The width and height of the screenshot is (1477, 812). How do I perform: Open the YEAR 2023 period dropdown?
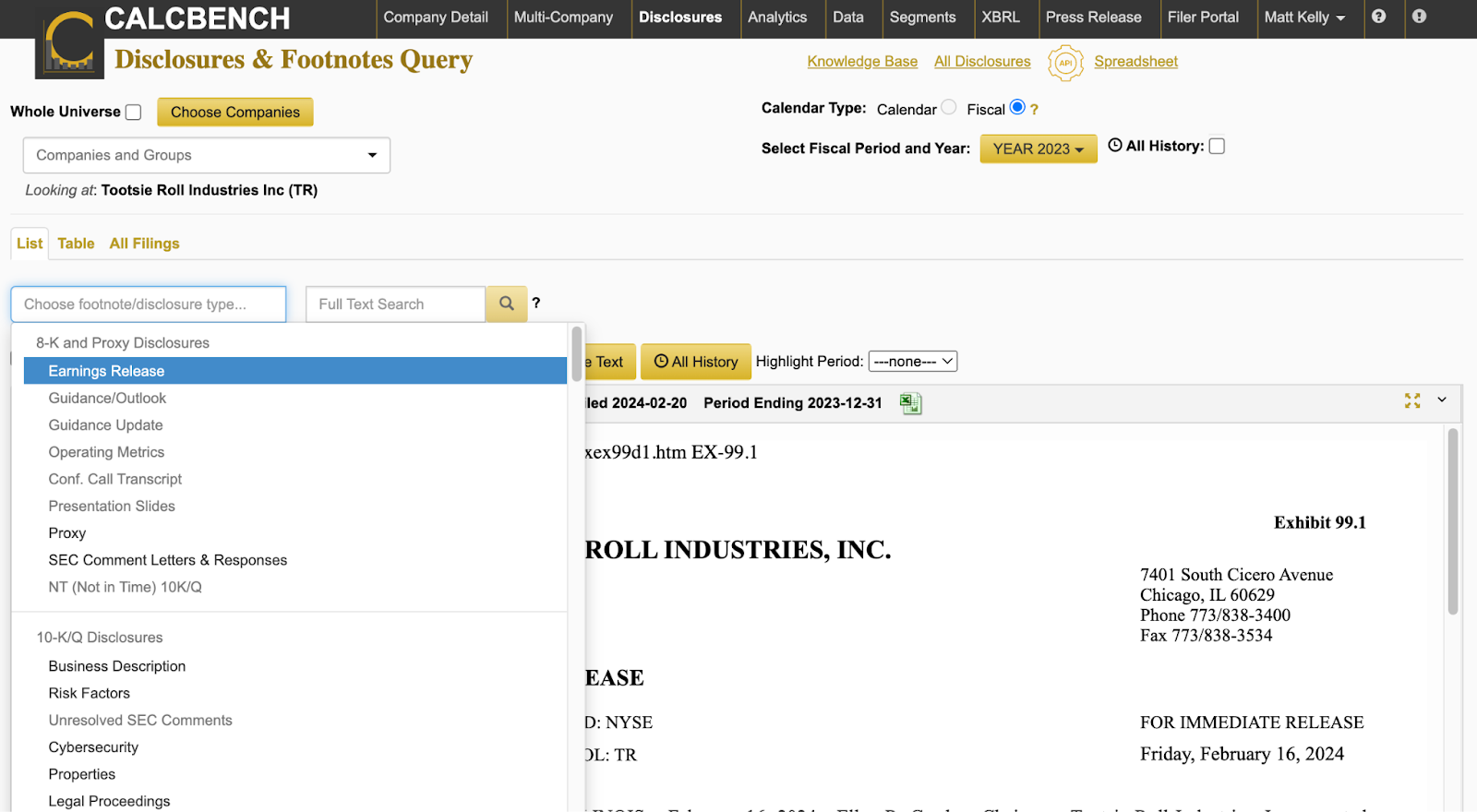(x=1039, y=149)
